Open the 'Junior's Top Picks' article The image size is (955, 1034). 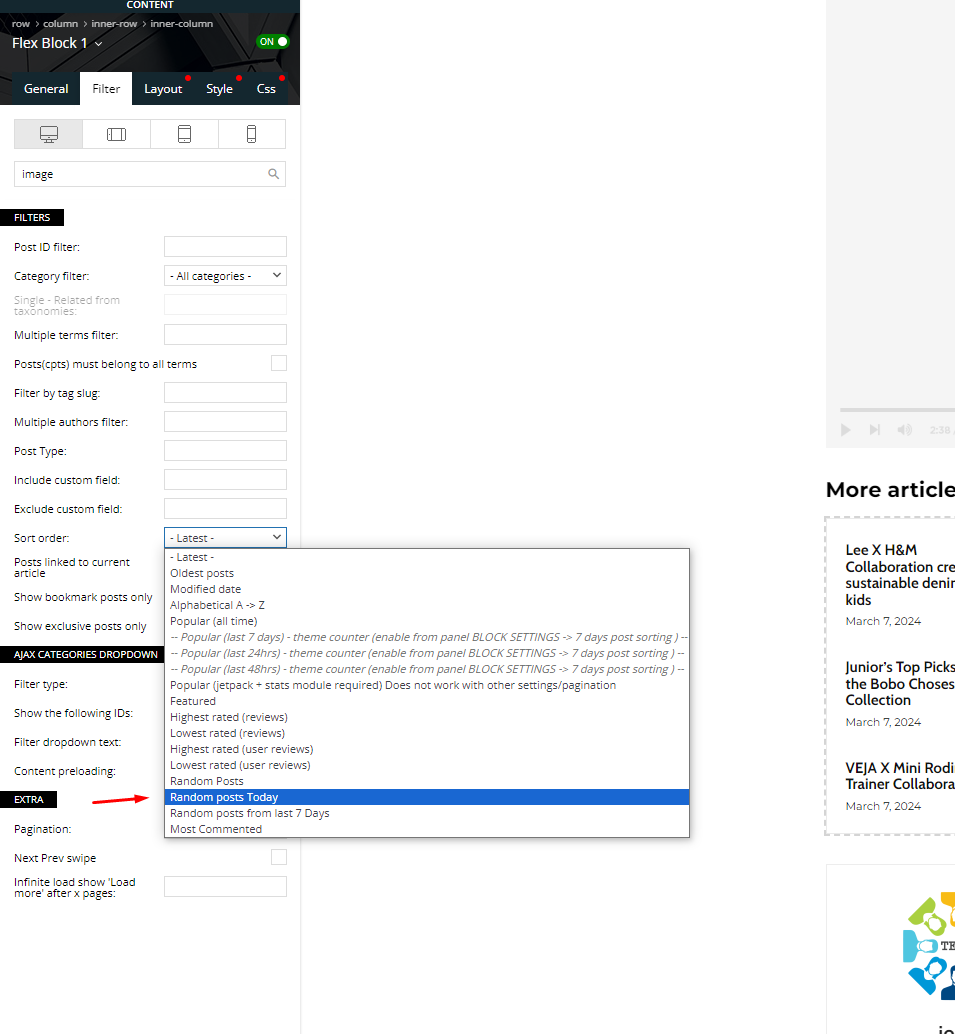click(x=900, y=684)
